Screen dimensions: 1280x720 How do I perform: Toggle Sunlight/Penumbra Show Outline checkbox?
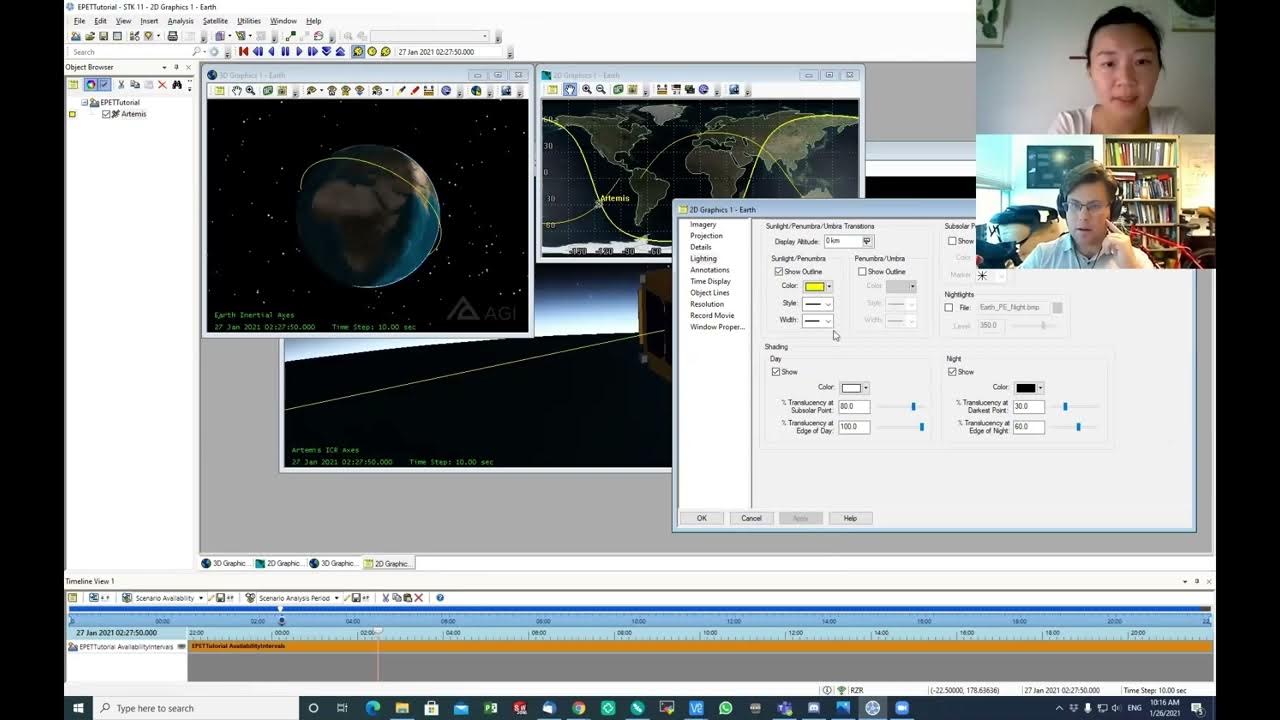[779, 271]
